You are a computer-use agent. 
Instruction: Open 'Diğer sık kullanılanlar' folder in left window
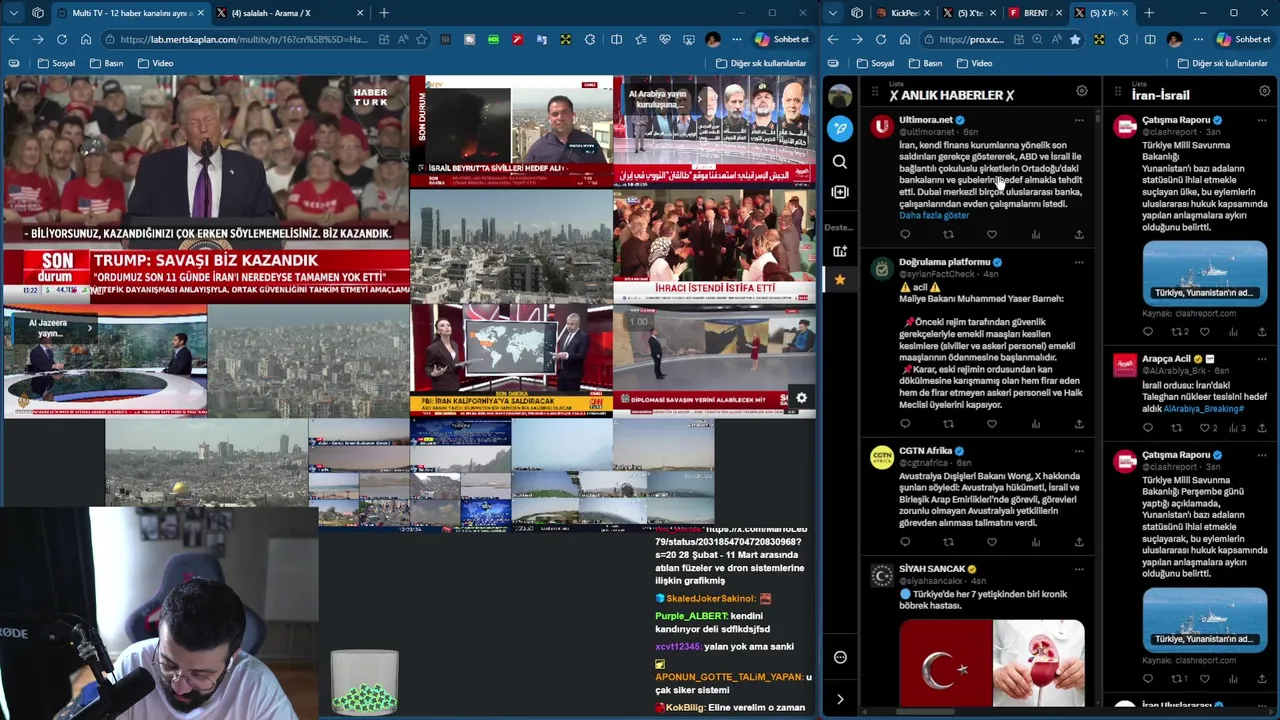coord(761,63)
